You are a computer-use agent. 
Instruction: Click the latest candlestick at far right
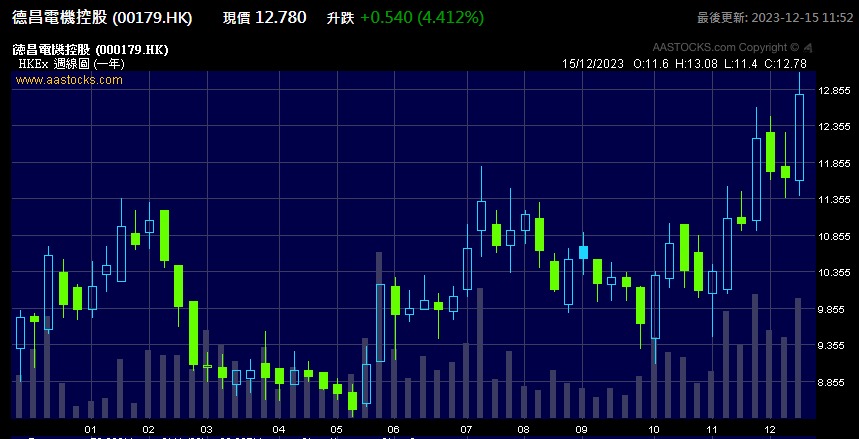(799, 137)
